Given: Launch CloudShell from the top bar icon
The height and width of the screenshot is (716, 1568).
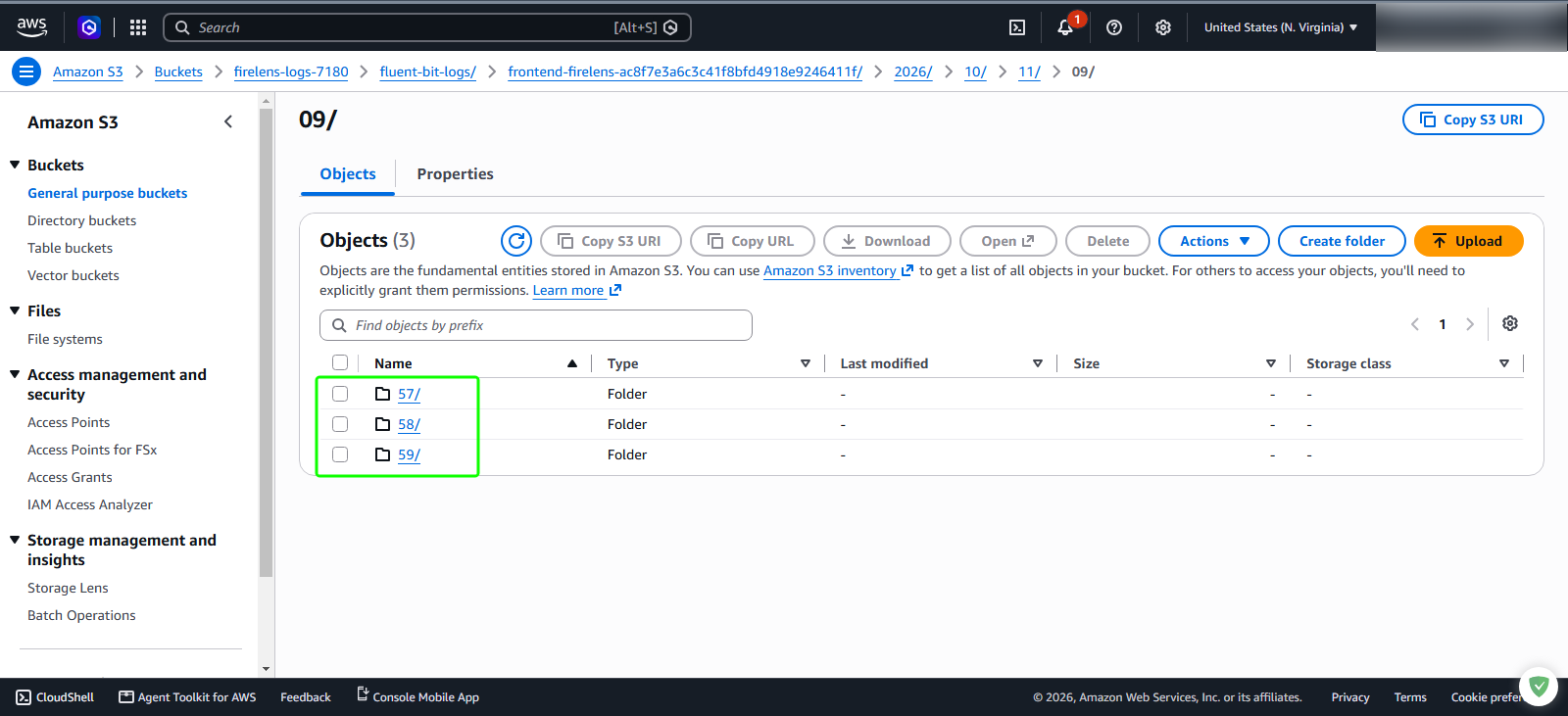Looking at the screenshot, I should (x=1017, y=27).
